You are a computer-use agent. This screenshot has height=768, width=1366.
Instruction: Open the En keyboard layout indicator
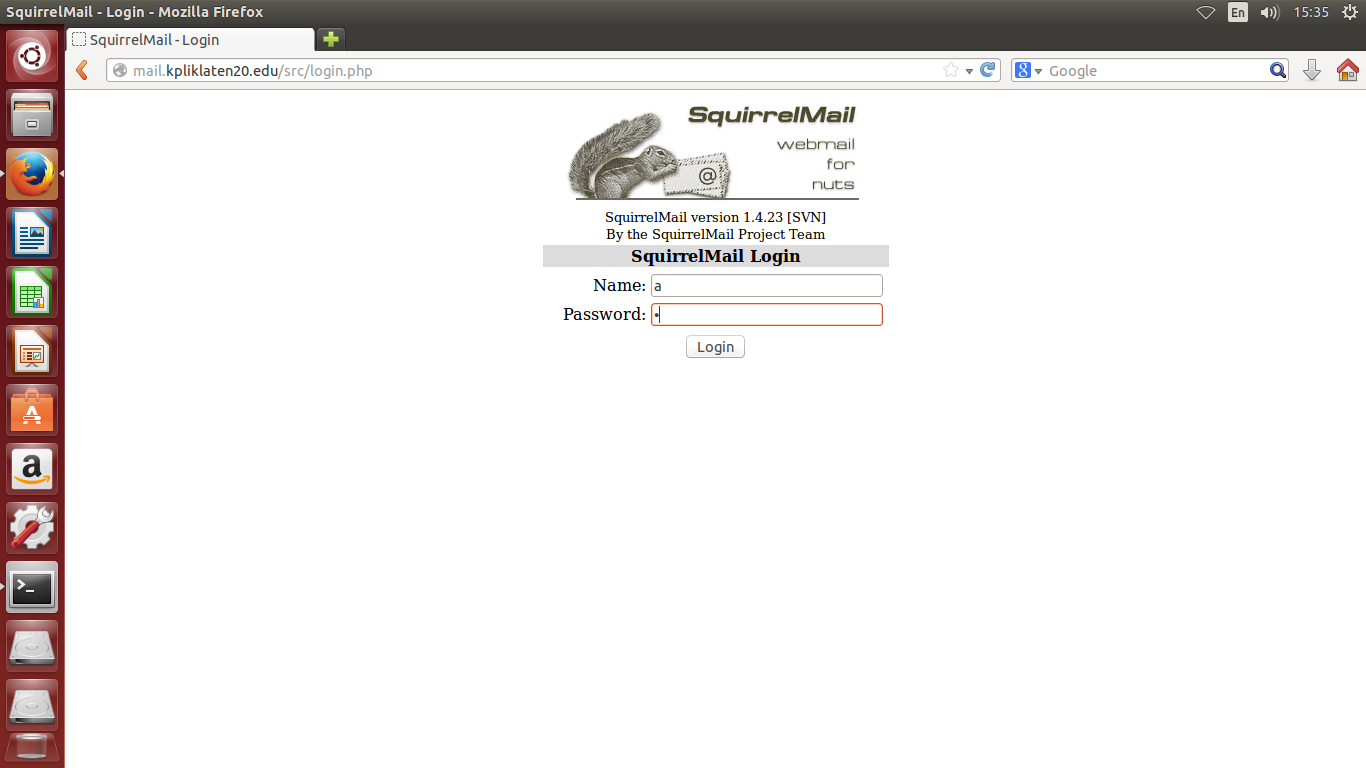tap(1238, 12)
